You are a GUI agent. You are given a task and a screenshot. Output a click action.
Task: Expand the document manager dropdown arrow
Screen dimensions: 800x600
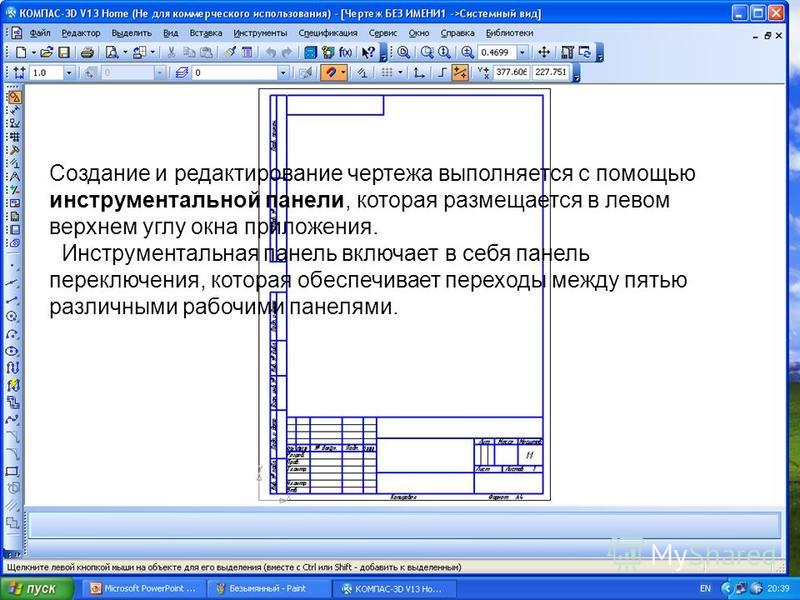coord(153,53)
